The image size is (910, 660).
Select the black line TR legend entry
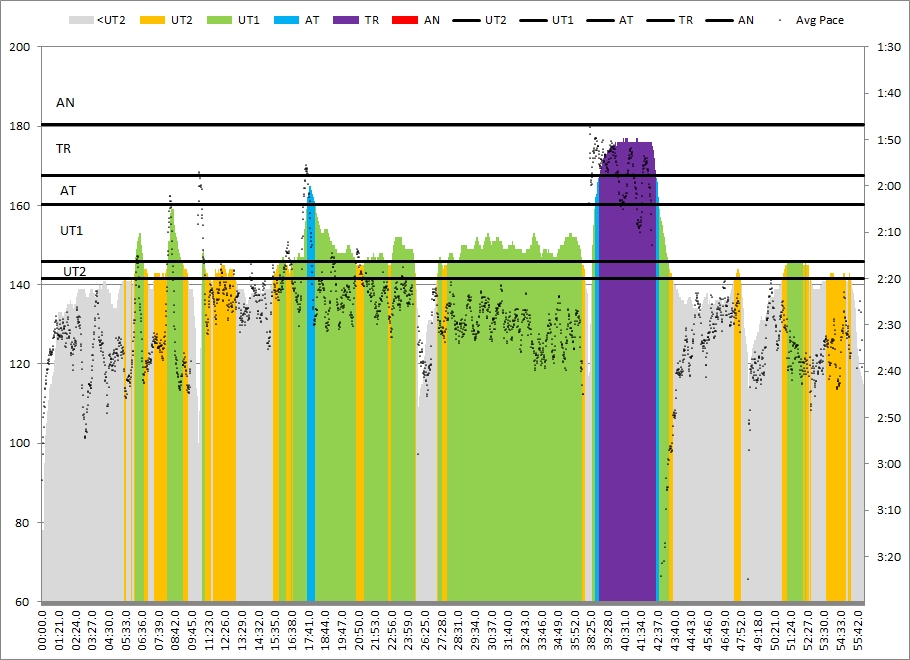(x=663, y=20)
